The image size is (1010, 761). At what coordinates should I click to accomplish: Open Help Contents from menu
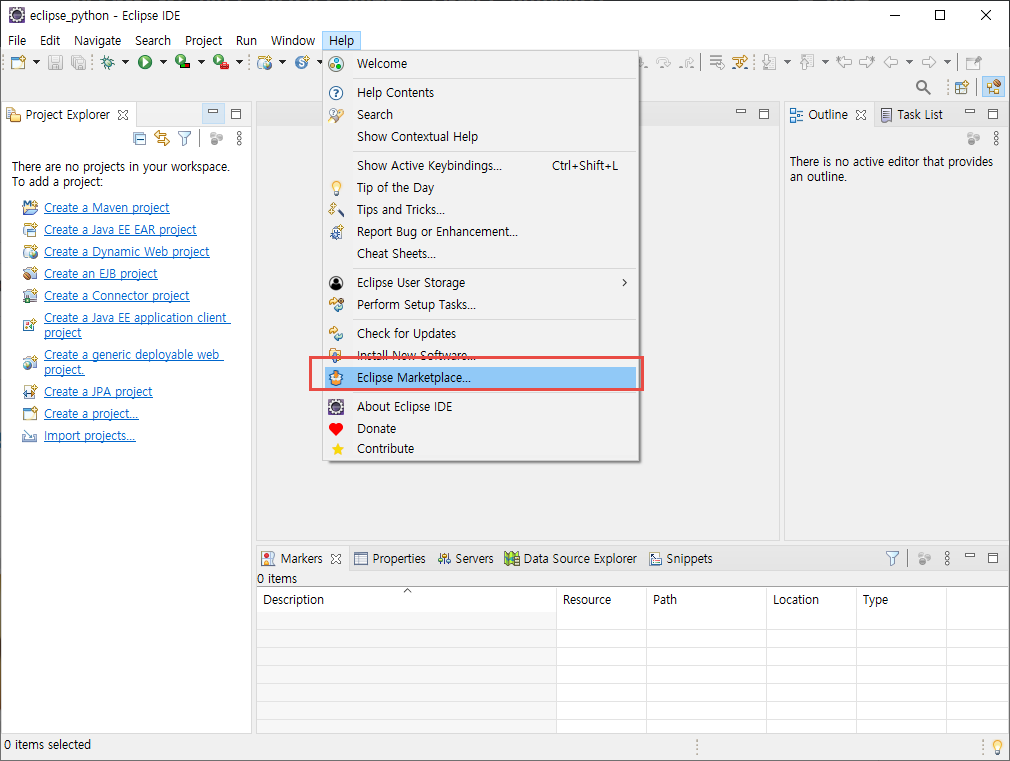click(481, 92)
